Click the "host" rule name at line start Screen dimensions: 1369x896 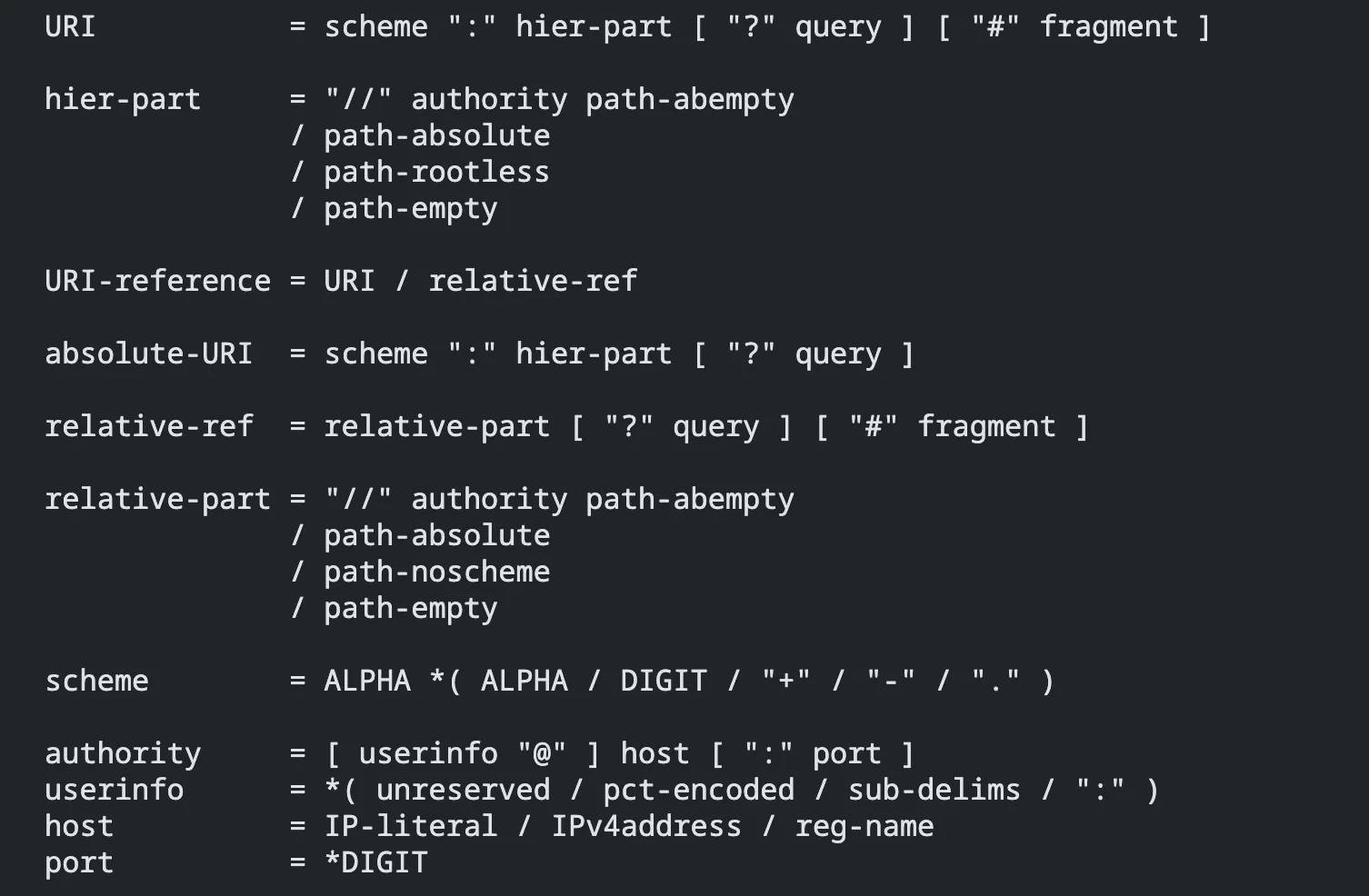click(79, 826)
